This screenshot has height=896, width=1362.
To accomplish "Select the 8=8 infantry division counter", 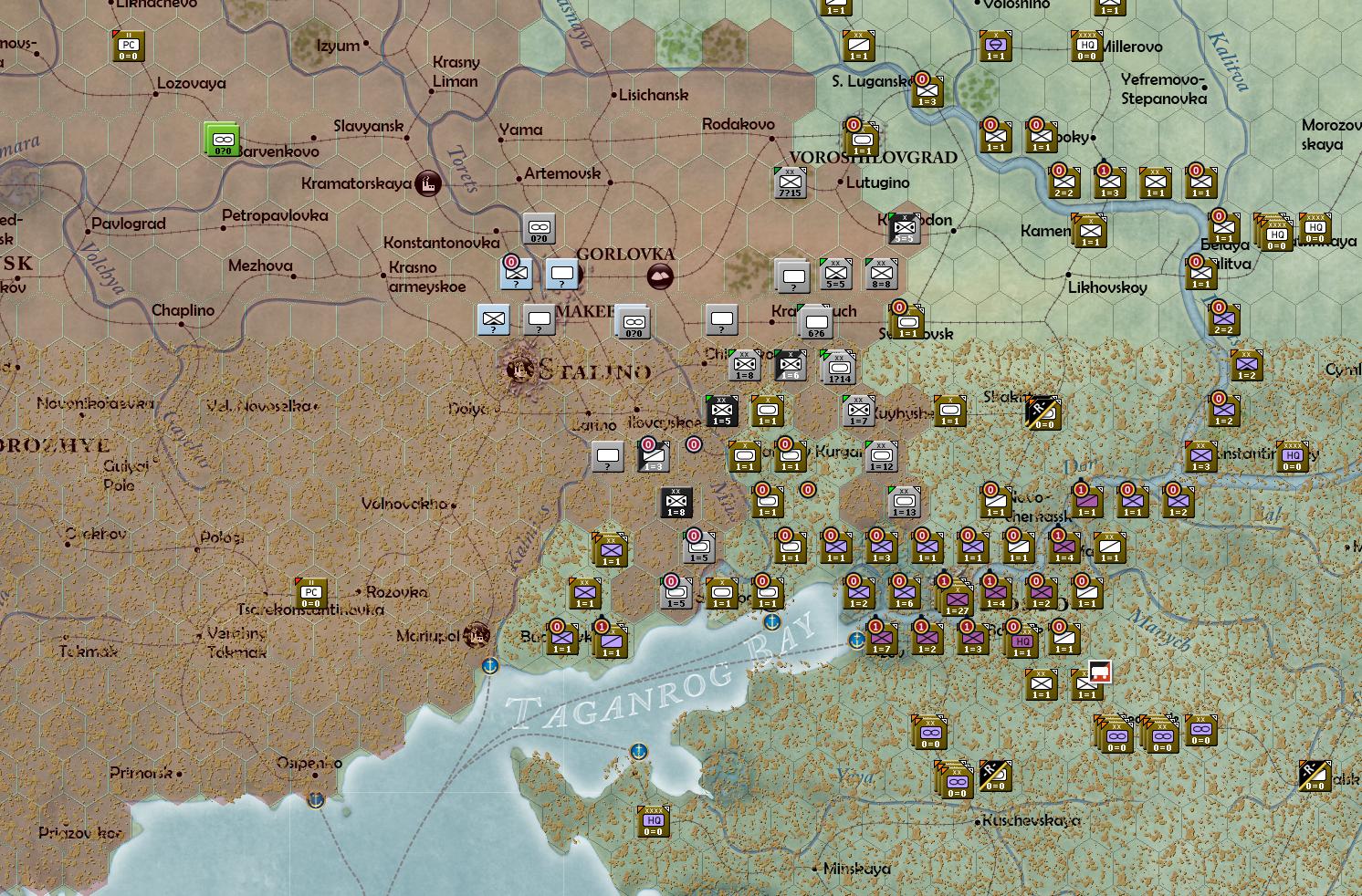I will (x=881, y=275).
